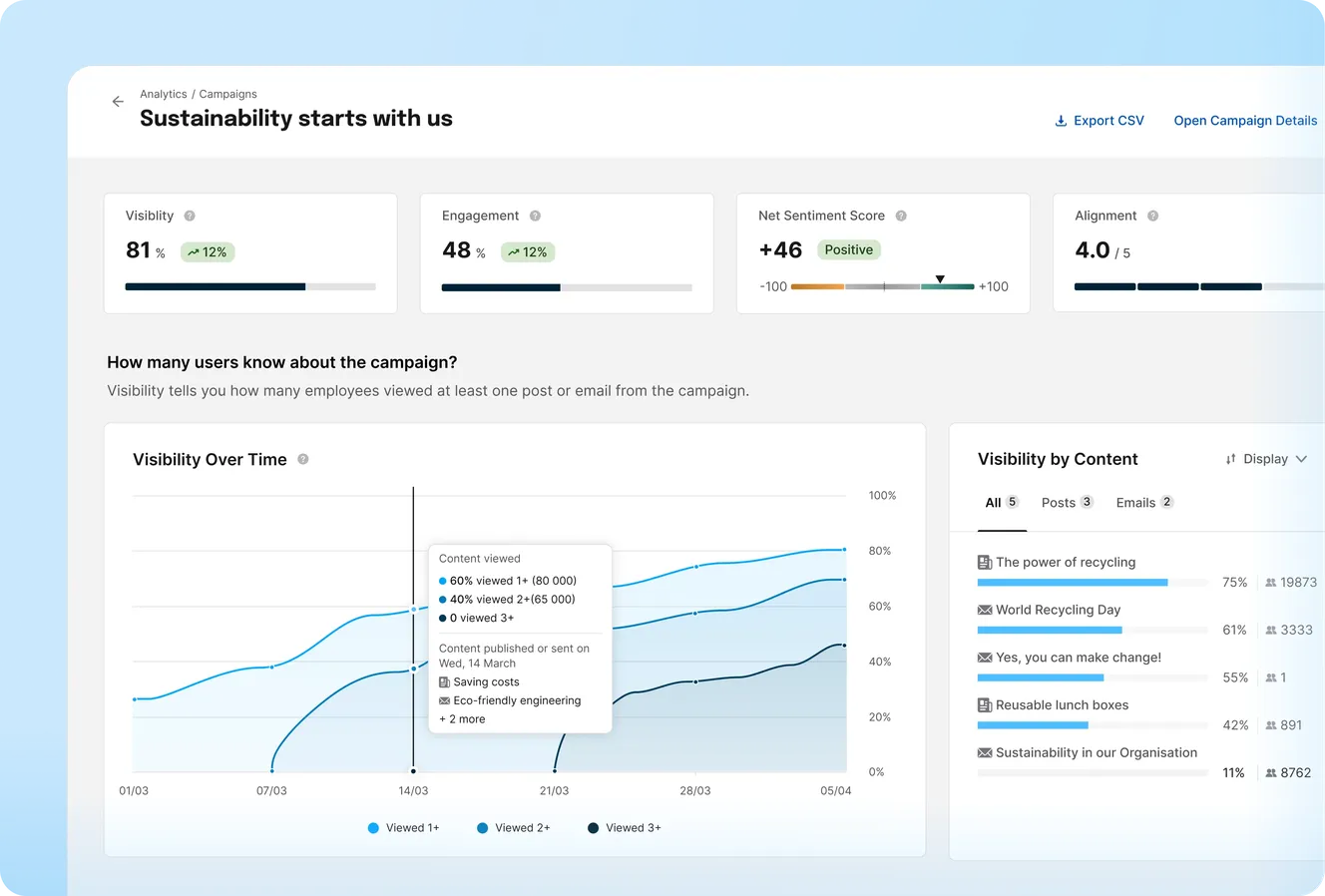The image size is (1325, 896).
Task: Click the Export CSV download icon
Action: 1061,121
